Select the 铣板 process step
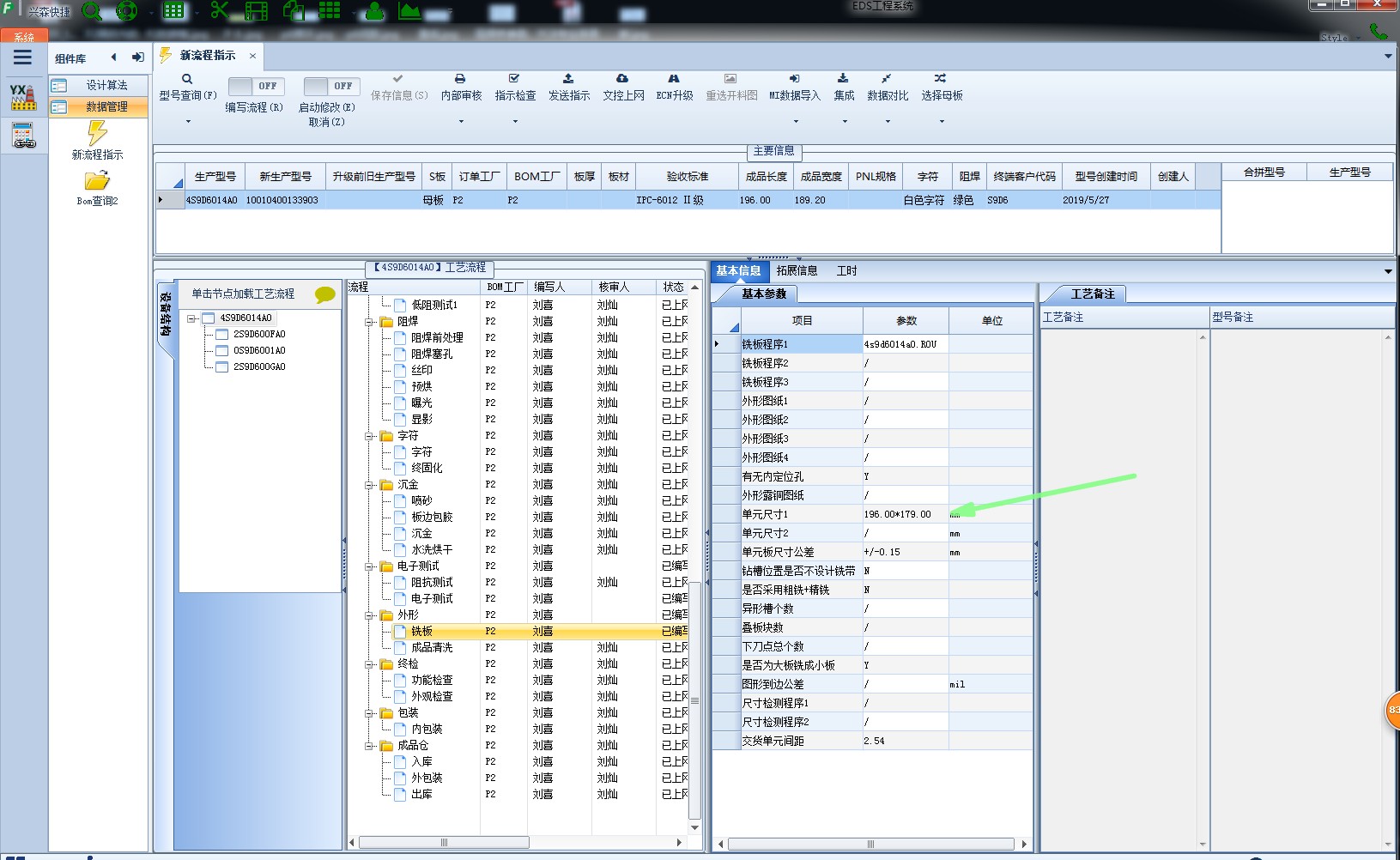 [421, 631]
